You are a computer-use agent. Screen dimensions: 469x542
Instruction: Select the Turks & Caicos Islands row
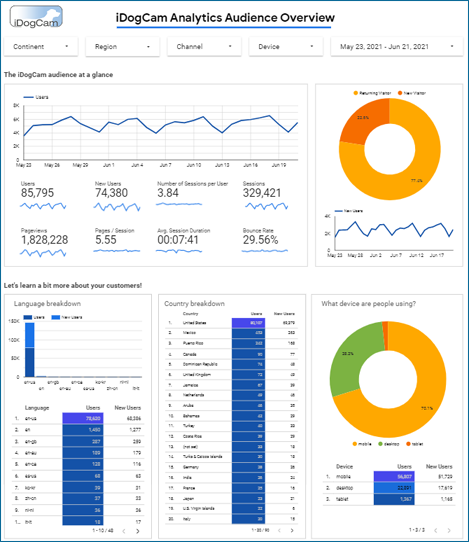(x=232, y=457)
